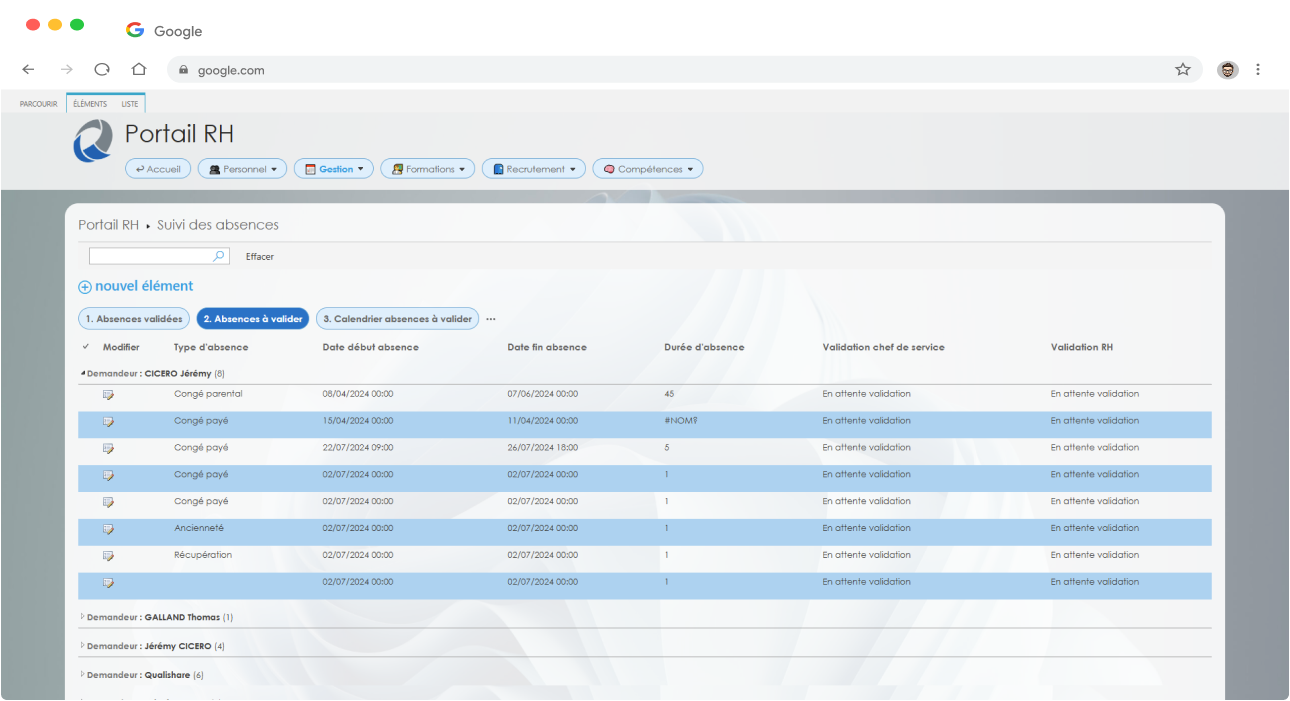Click the 07/06/2024 00:00 end date cell
1290x701 pixels.
(543, 394)
